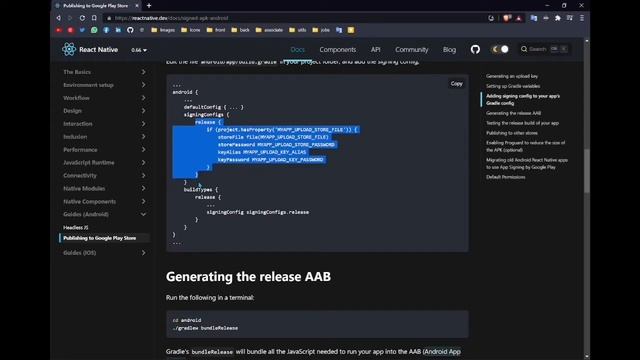Open the GitHub bookmark in the bookmarks bar
Screen dimensions: 640x360
(x=130, y=30)
